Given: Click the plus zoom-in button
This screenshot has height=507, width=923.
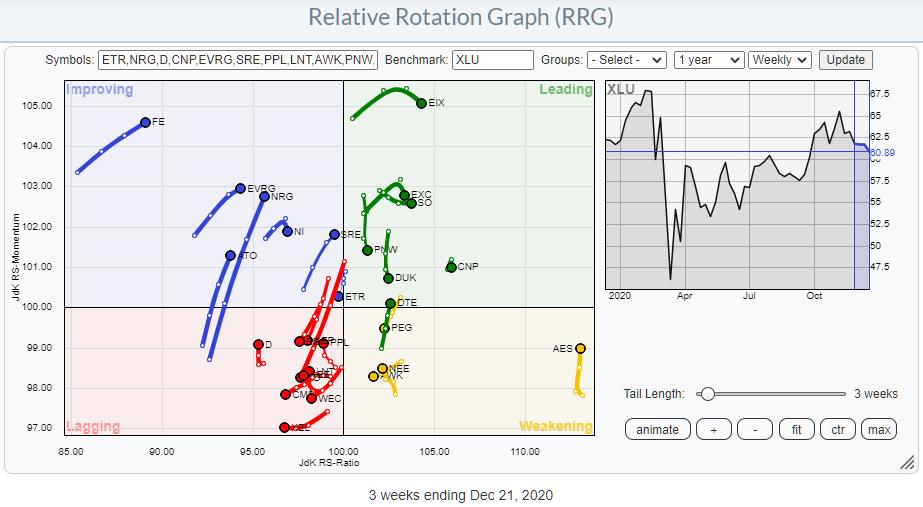Looking at the screenshot, I should 712,429.
